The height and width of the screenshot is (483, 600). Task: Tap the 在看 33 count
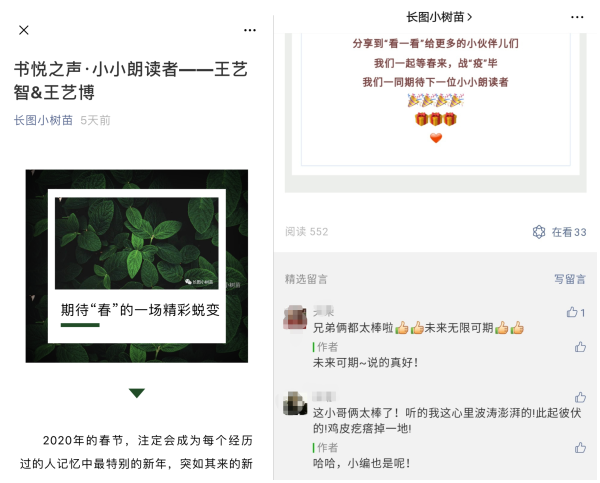(x=569, y=232)
